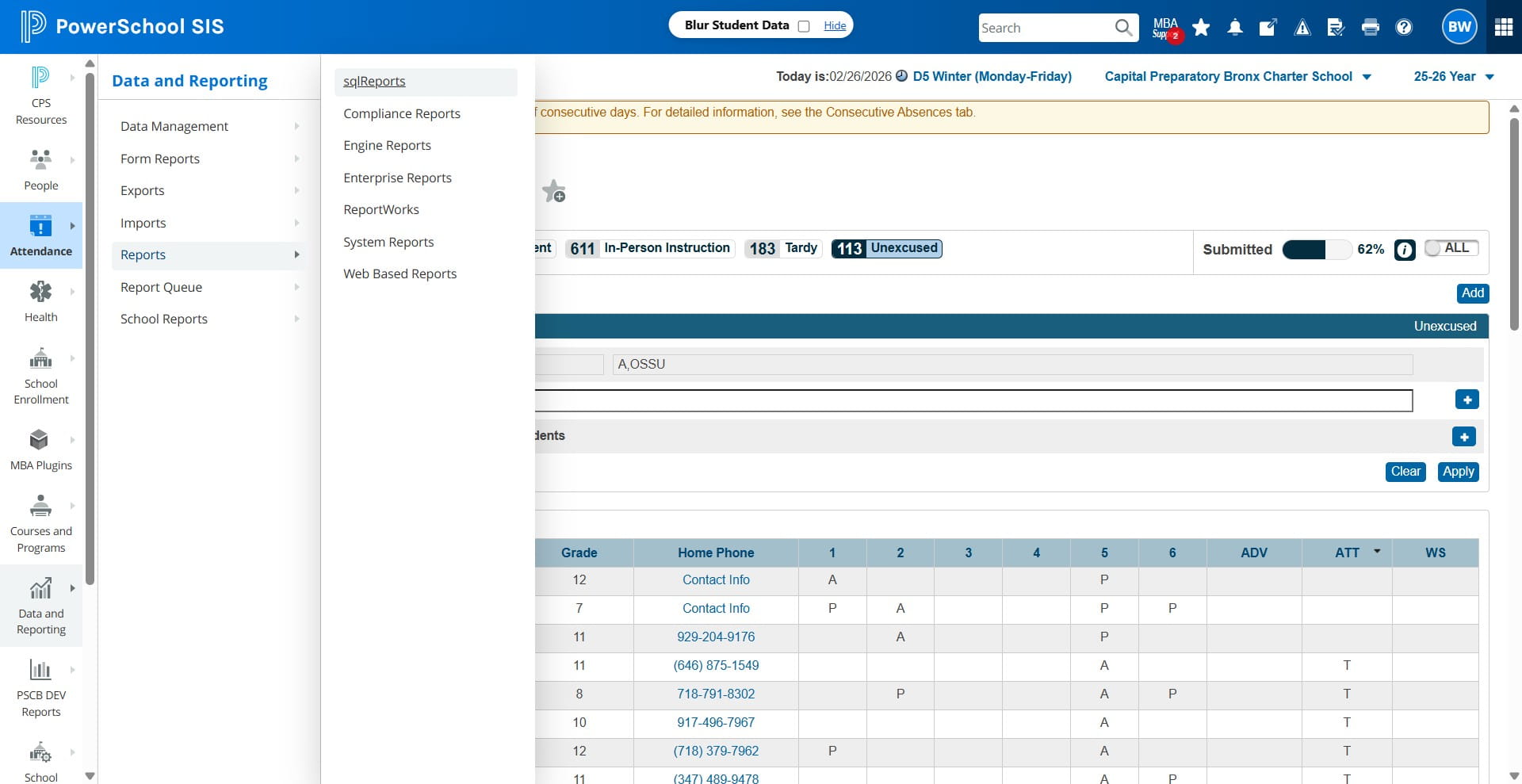This screenshot has height=784, width=1522.
Task: Click the term clock icon near date
Action: pyautogui.click(x=901, y=76)
